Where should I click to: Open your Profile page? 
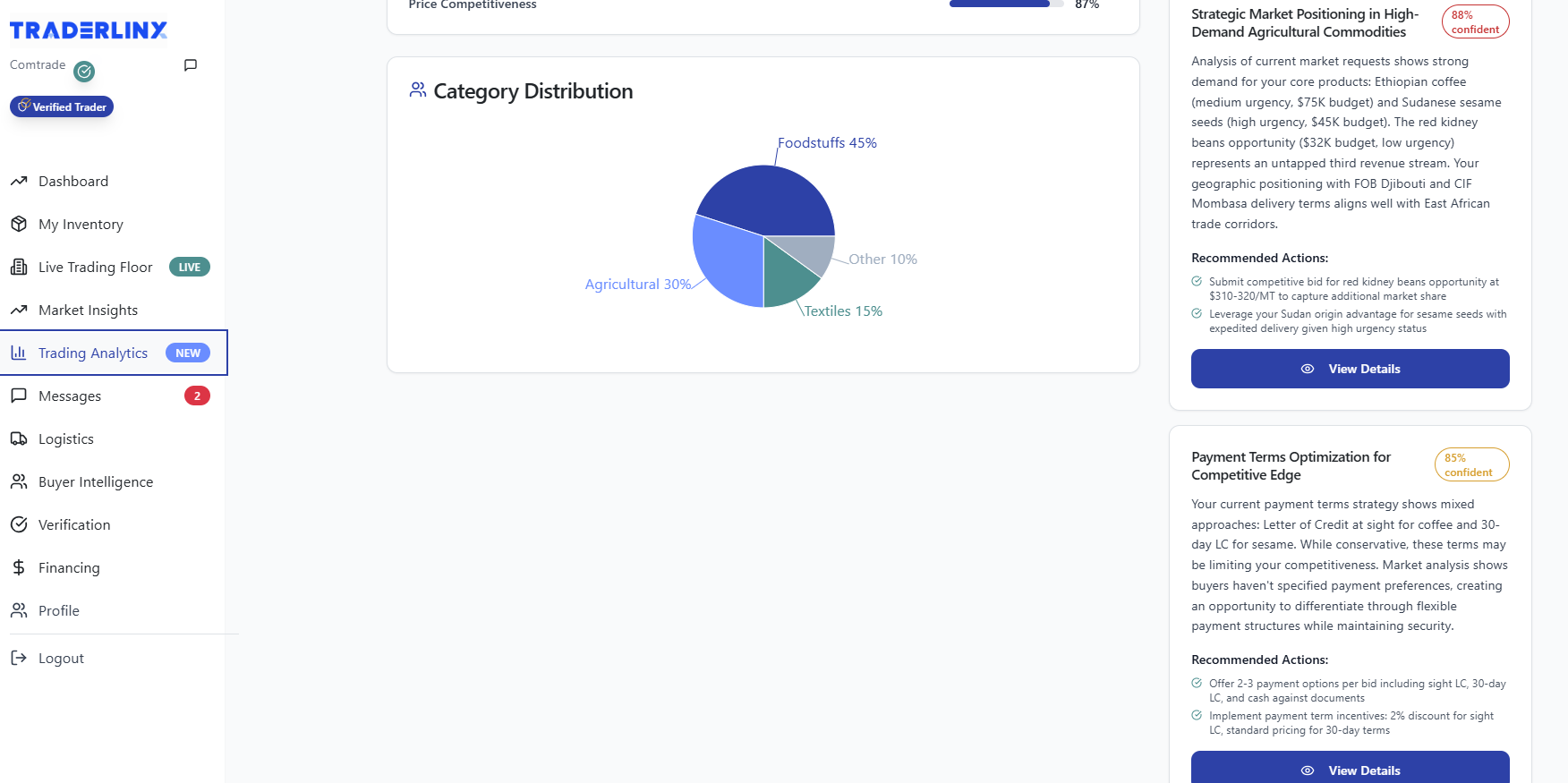tap(57, 610)
